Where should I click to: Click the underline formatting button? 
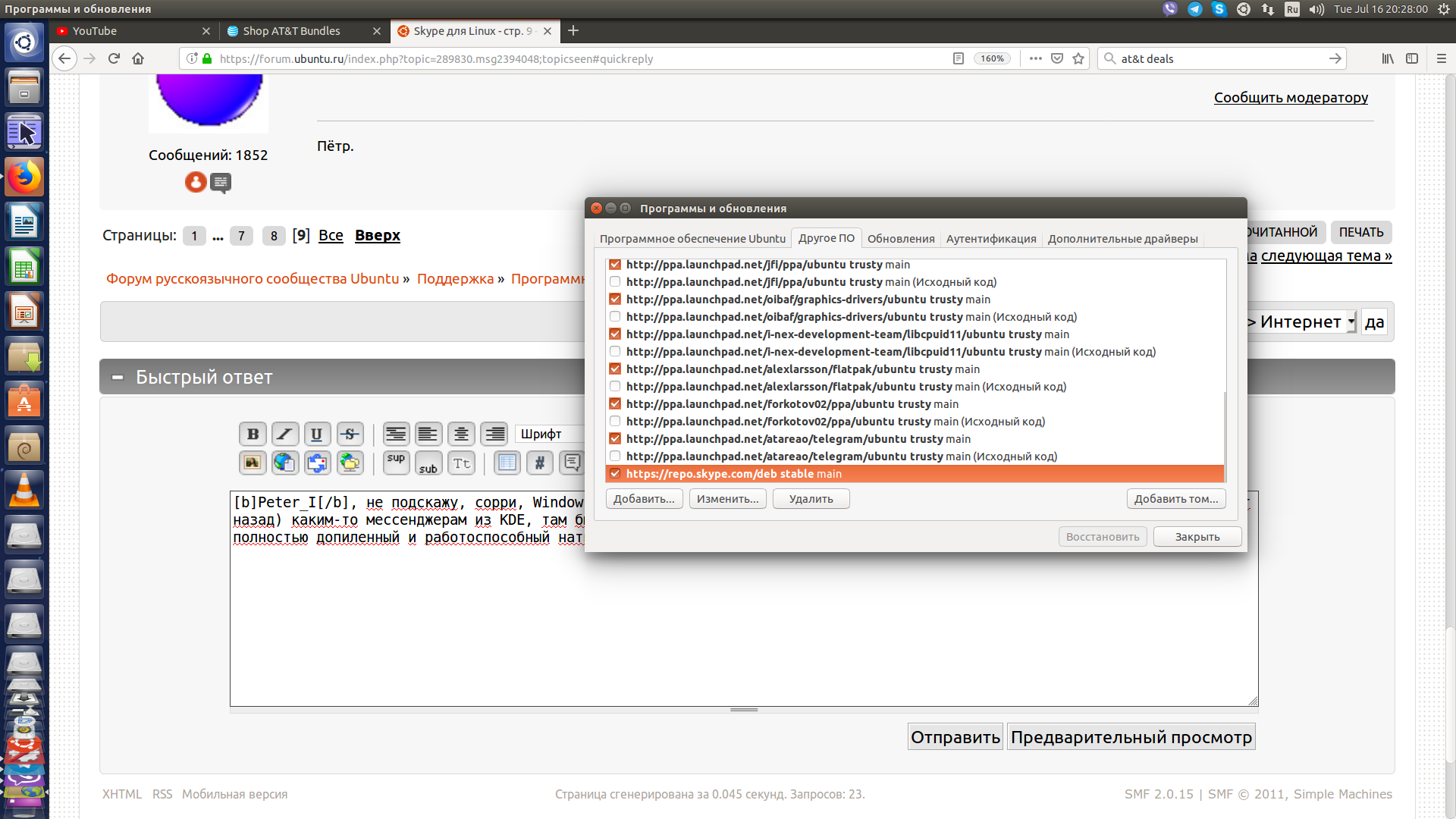pyautogui.click(x=317, y=434)
